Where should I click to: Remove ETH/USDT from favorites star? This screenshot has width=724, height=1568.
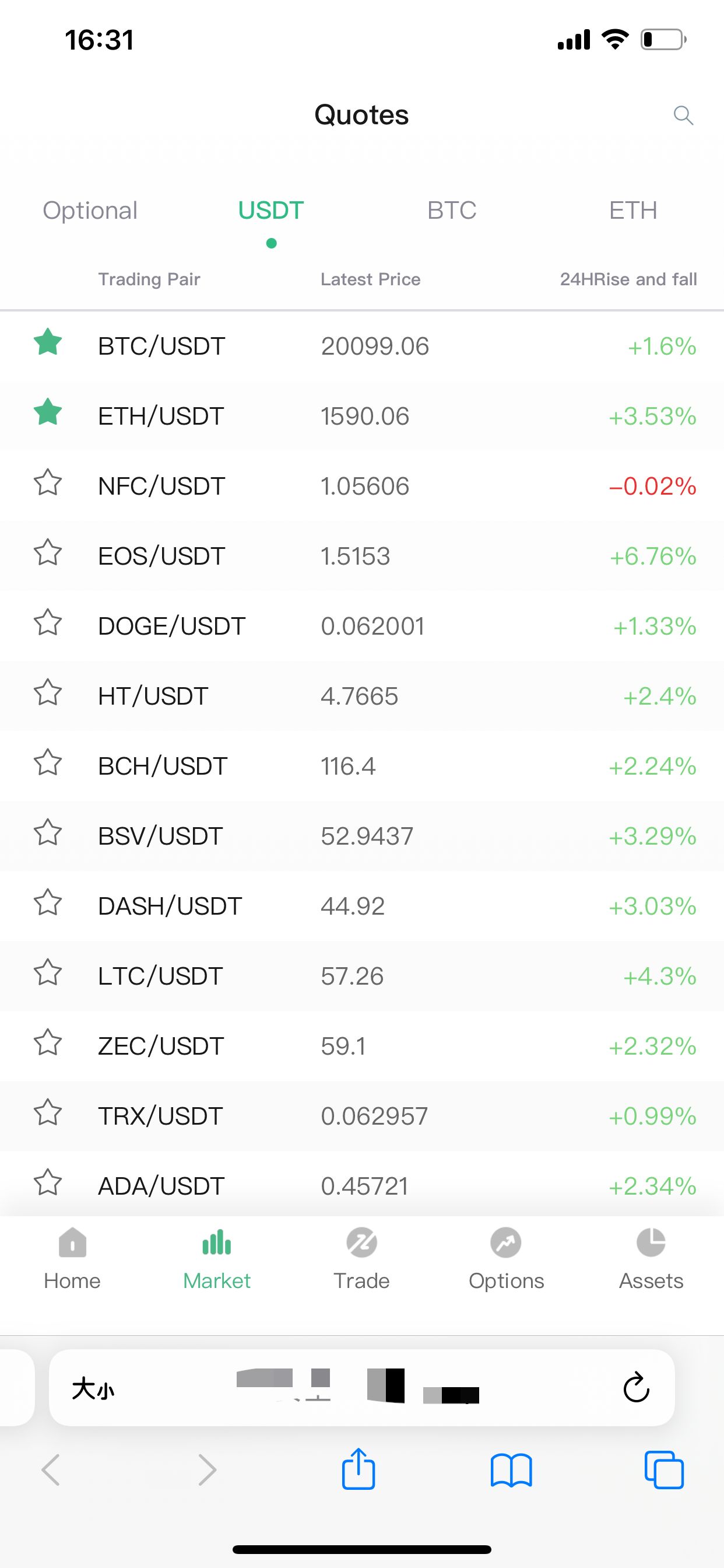(47, 412)
